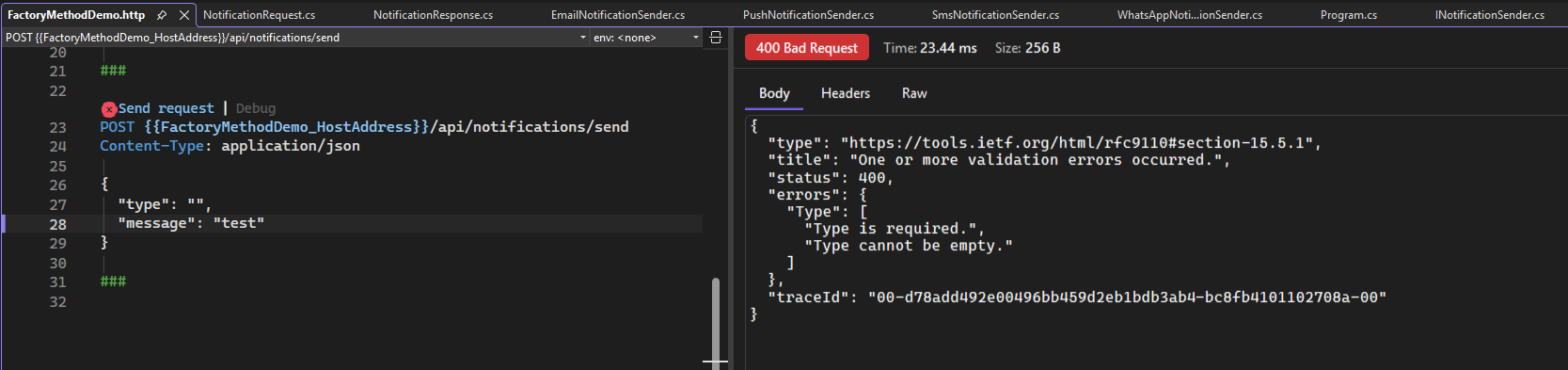The image size is (1568, 370).
Task: Click the ### separator on line 31
Action: (113, 282)
